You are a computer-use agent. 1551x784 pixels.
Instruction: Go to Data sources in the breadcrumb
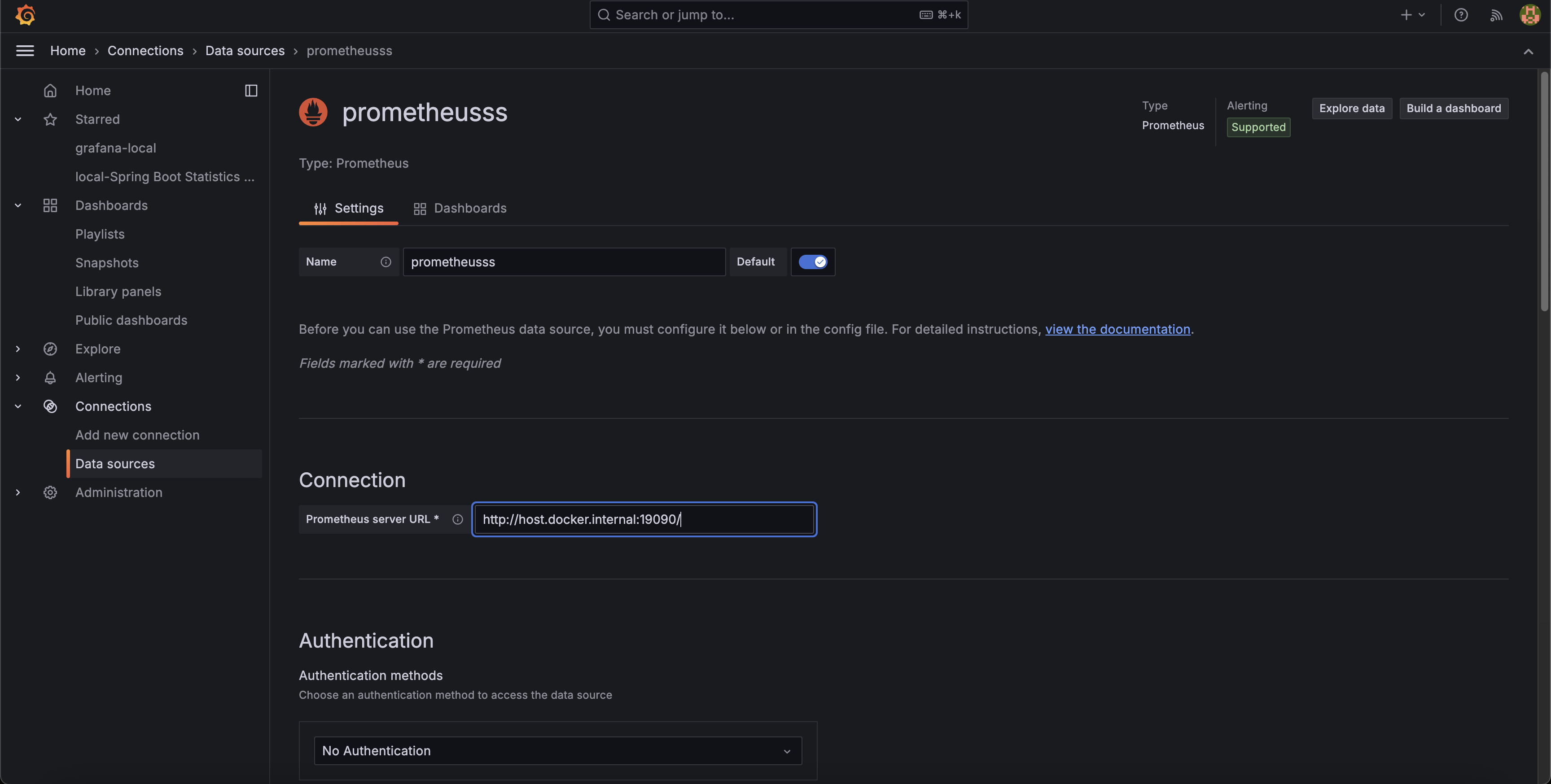[x=245, y=51]
